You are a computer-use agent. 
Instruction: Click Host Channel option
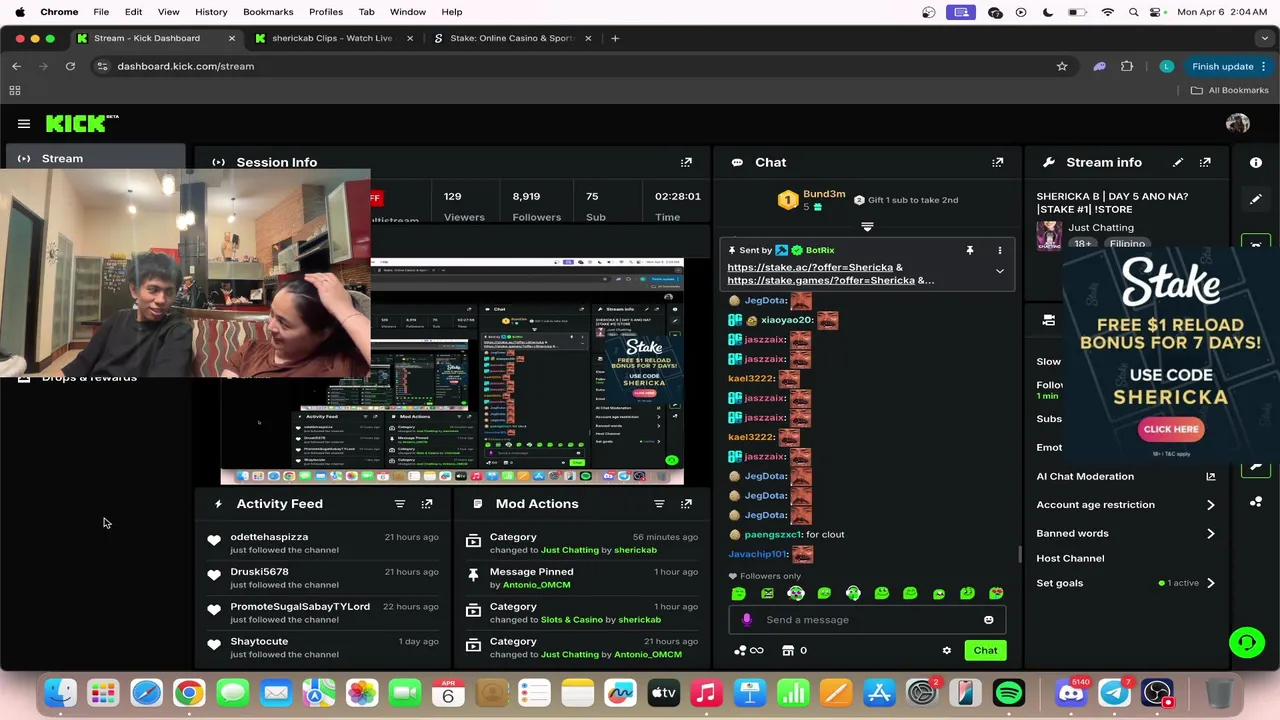point(1070,558)
